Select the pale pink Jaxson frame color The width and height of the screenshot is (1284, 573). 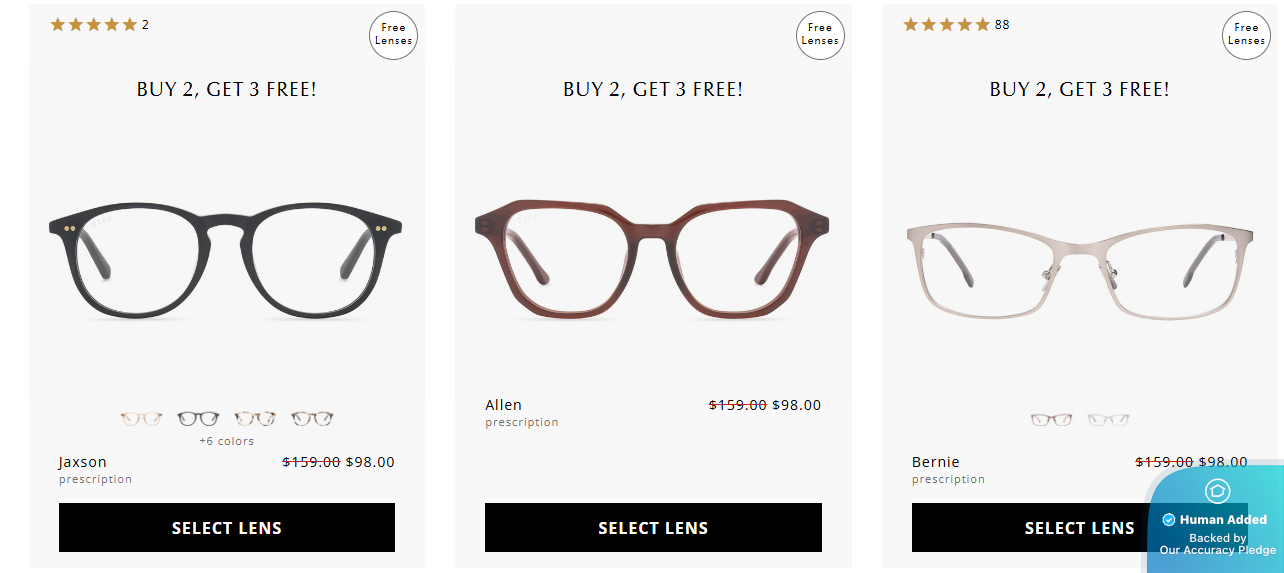tap(141, 419)
